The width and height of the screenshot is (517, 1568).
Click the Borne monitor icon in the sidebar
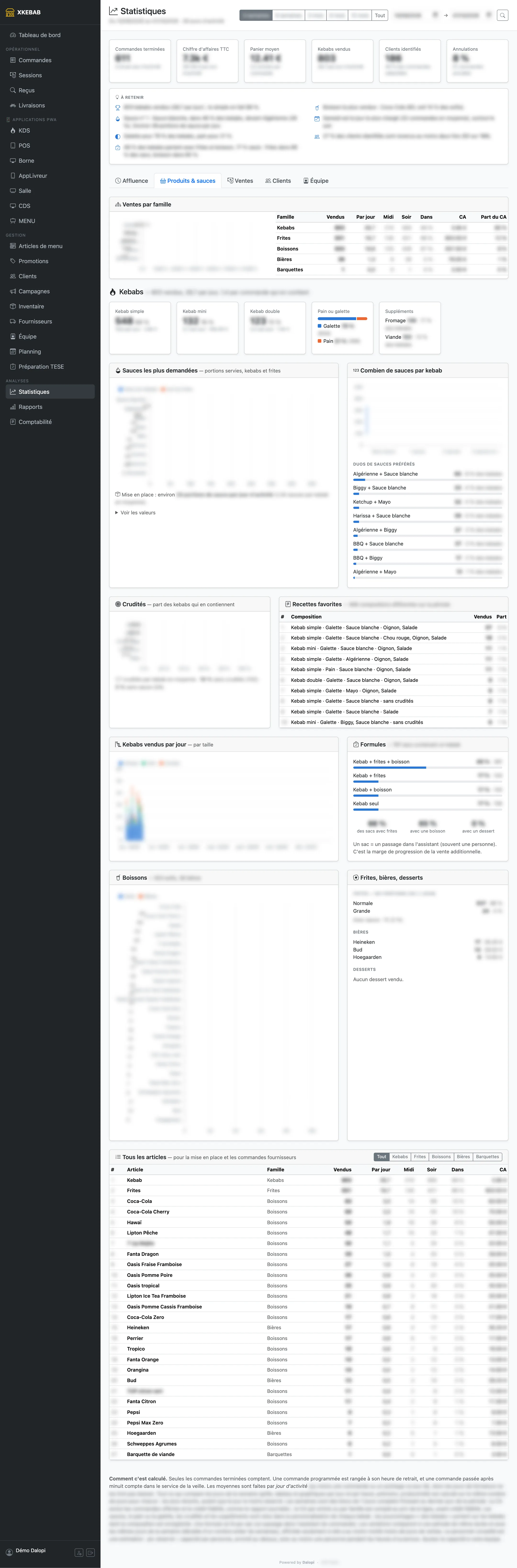tap(13, 161)
